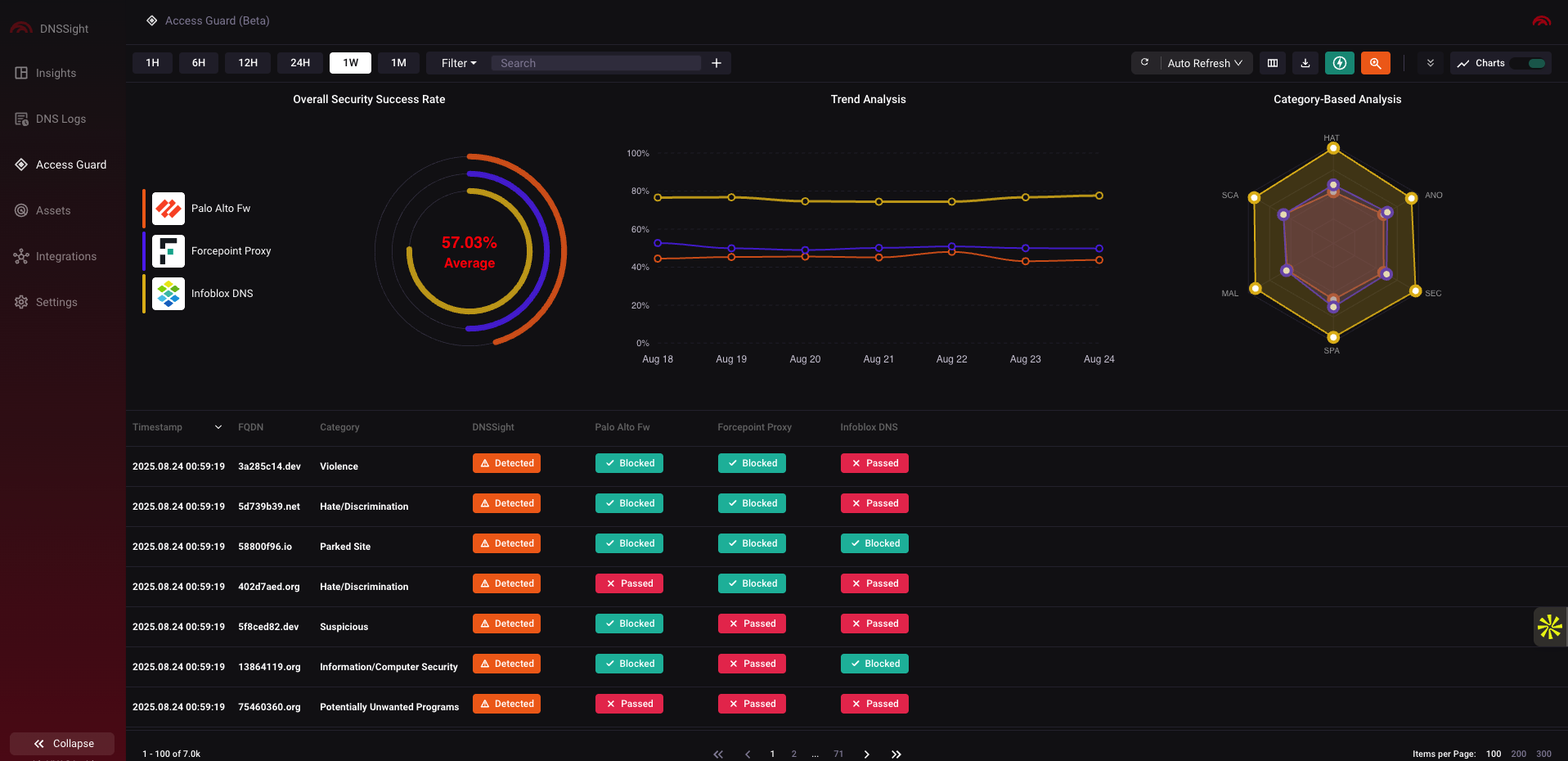Screen dimensions: 1568x761
Task: Click the download export icon
Action: (x=1305, y=63)
